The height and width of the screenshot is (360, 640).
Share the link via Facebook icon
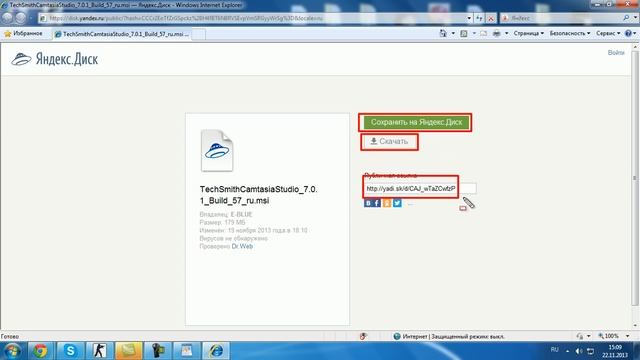tap(377, 203)
